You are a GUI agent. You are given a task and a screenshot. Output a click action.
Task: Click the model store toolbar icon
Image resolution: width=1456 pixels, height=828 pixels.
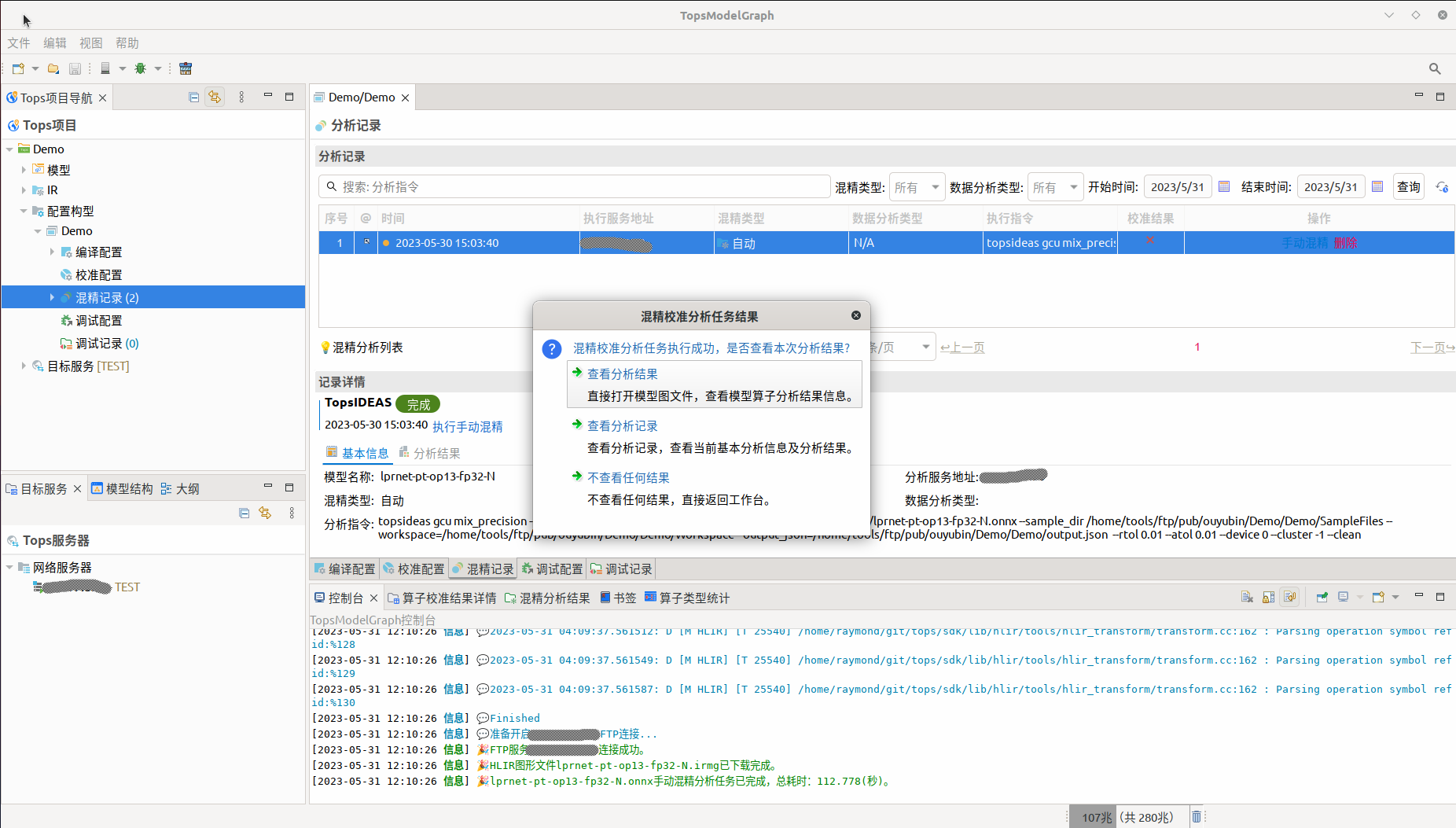[186, 68]
